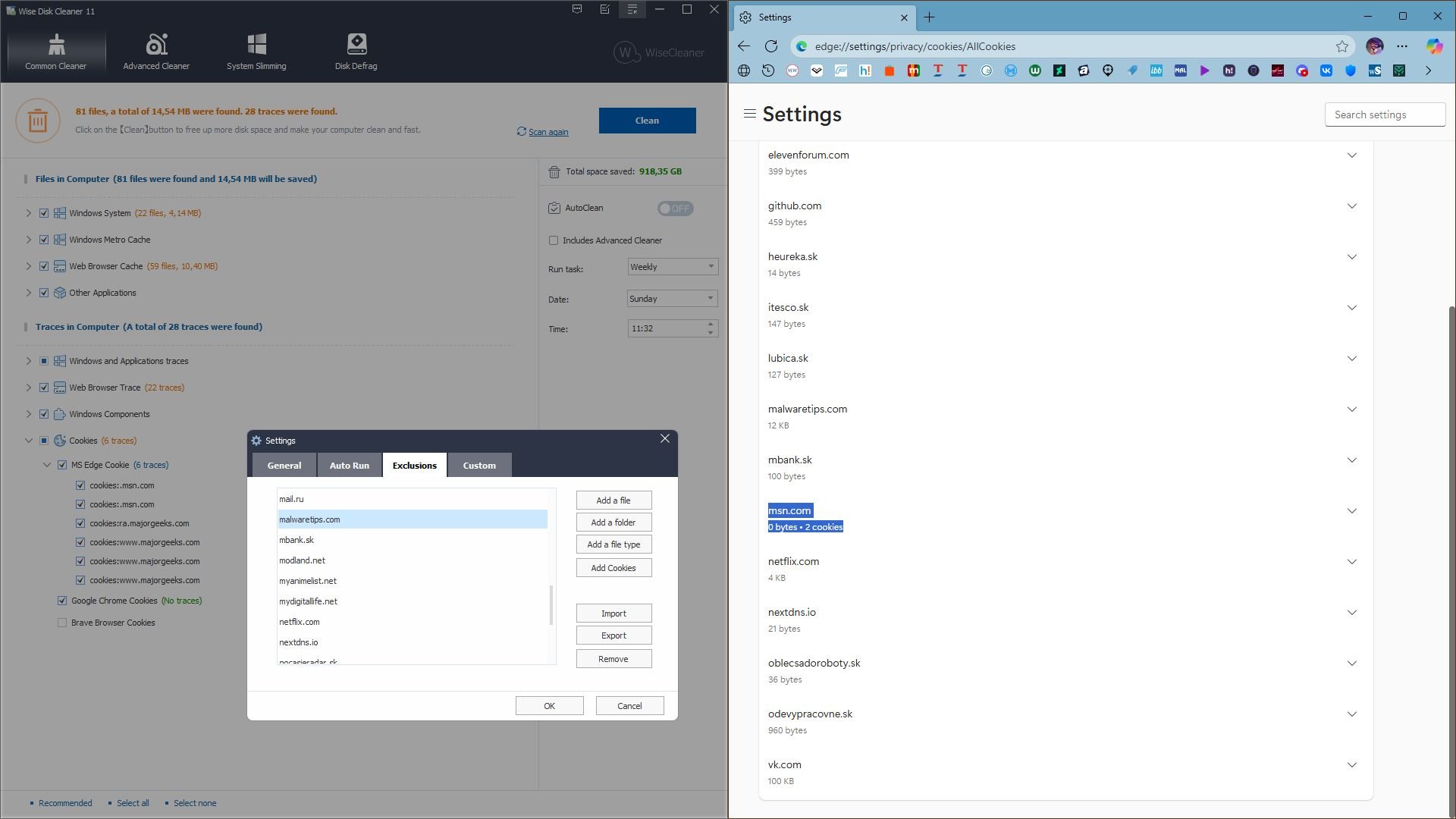Toggle the Web Browser Trace checkbox

[44, 388]
